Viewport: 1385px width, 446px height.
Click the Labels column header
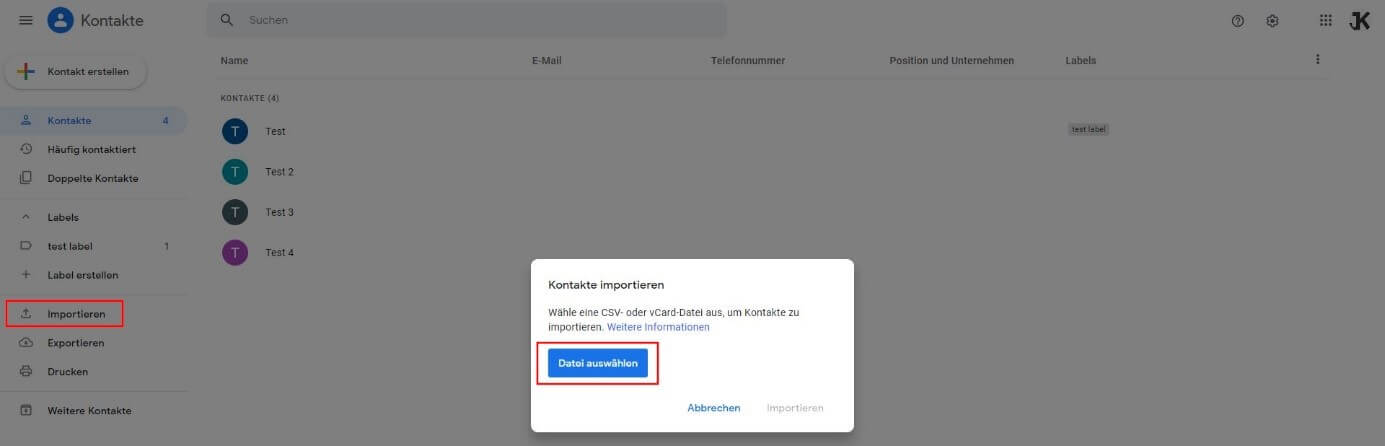pyautogui.click(x=1081, y=61)
